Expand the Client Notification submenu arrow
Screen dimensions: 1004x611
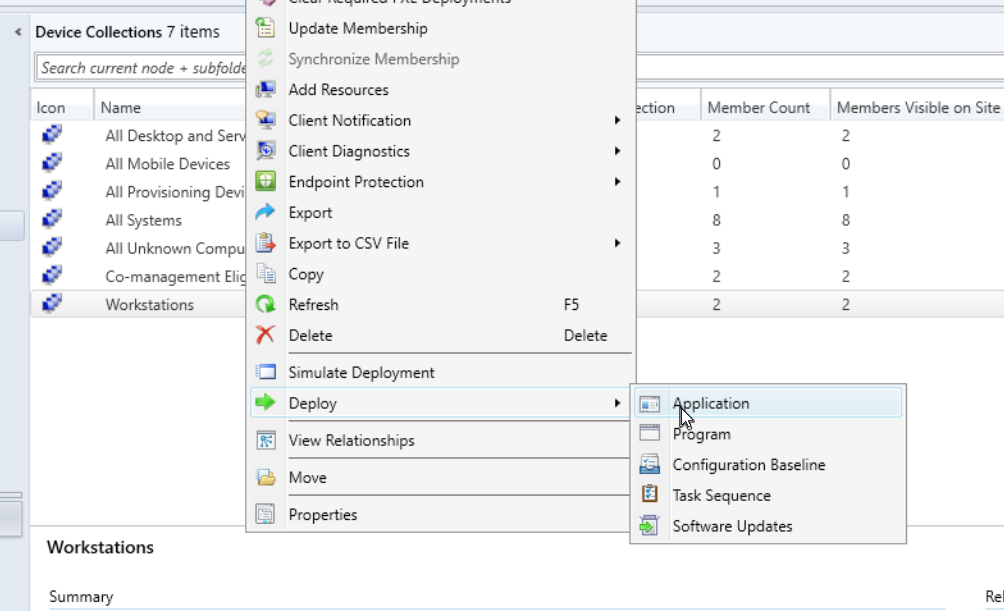tap(617, 121)
